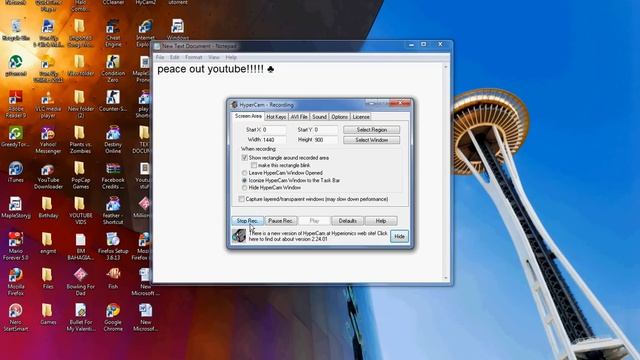Click Stop Rec. button
The width and height of the screenshot is (640, 360).
point(247,221)
